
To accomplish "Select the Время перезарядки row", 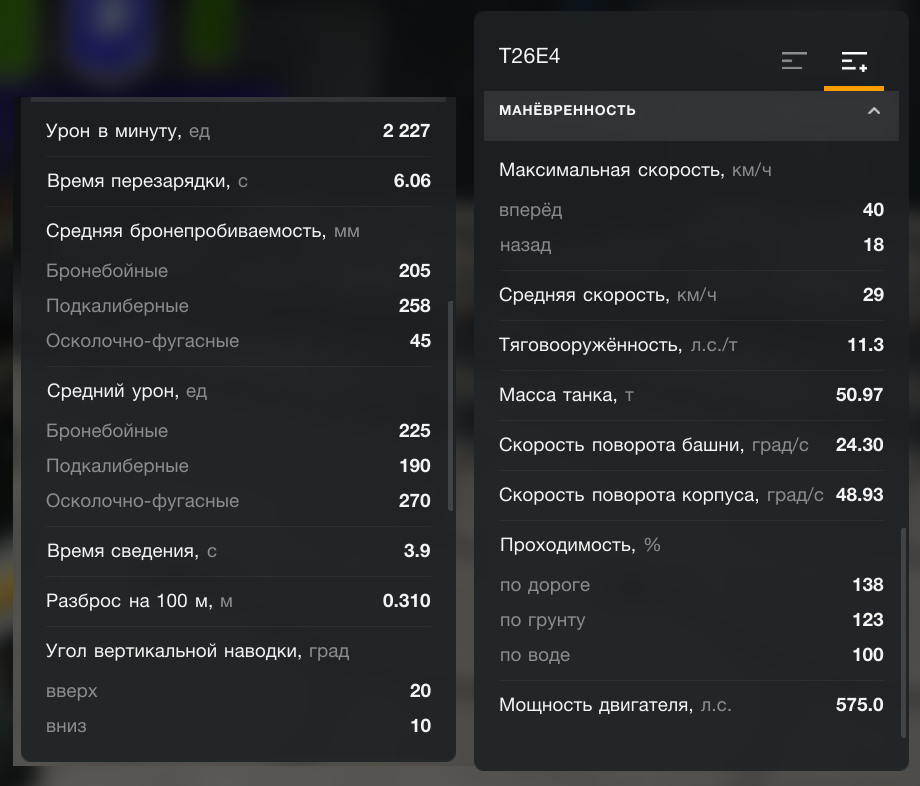I will tap(238, 181).
